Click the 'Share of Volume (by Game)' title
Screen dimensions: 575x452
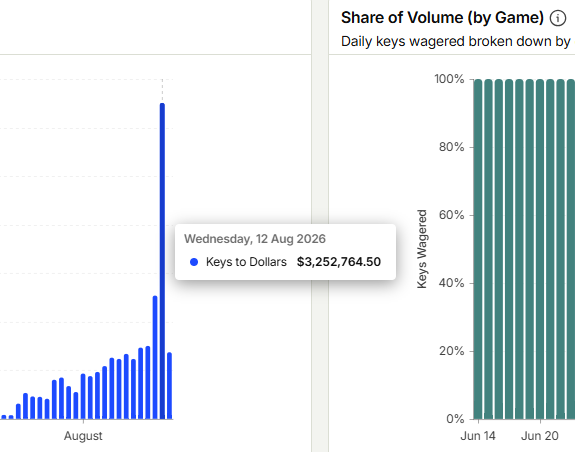coord(442,18)
